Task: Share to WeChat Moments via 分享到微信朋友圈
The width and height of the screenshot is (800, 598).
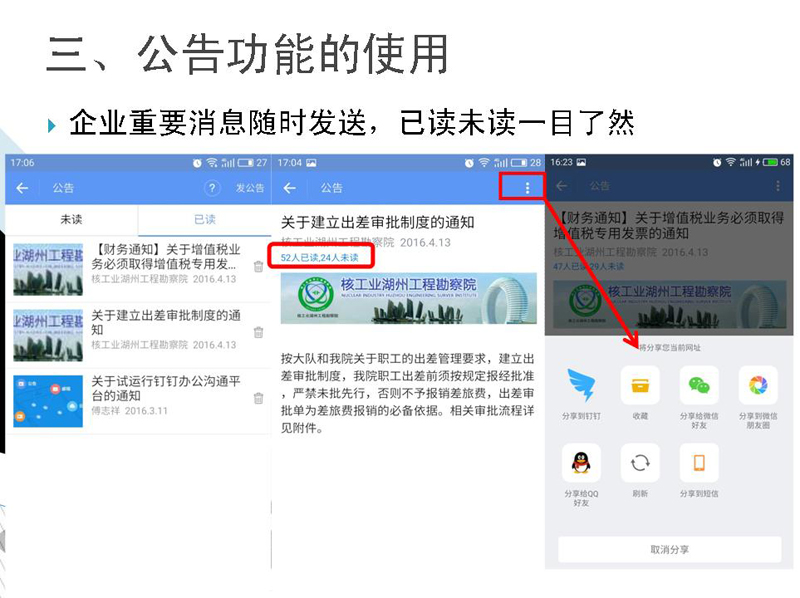Action: (758, 386)
